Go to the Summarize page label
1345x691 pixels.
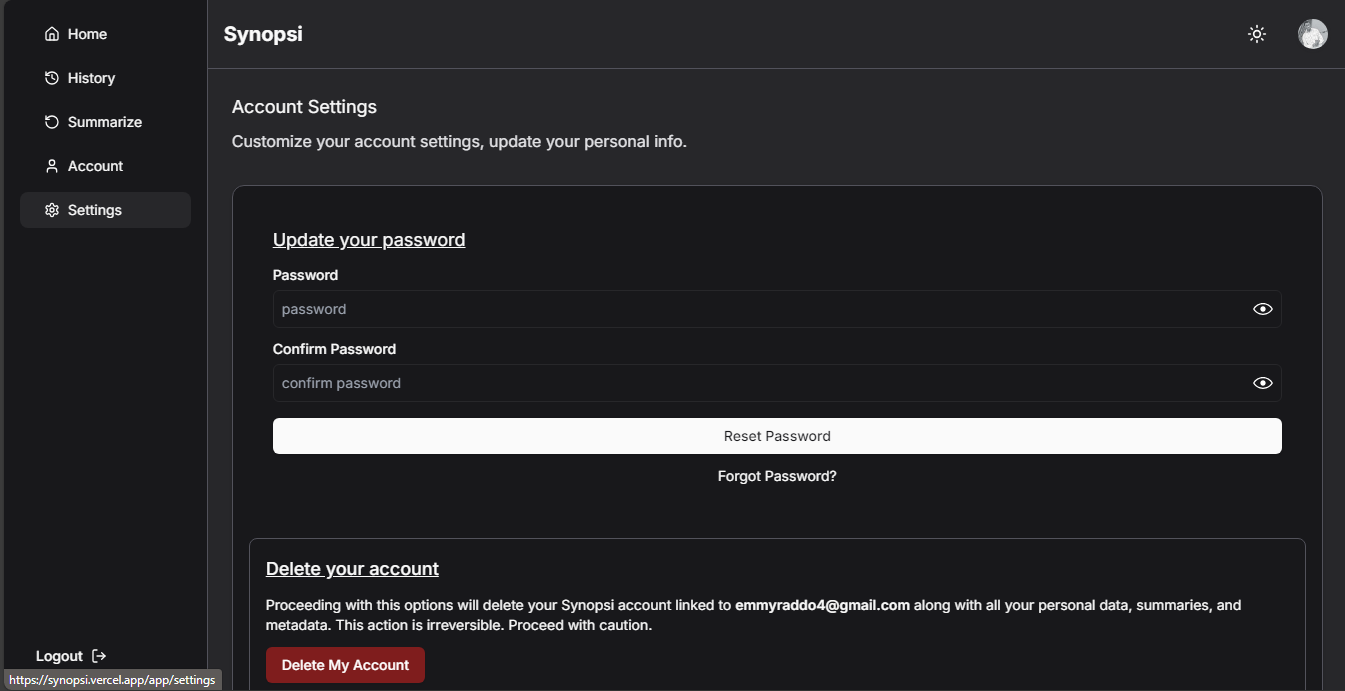pyautogui.click(x=105, y=122)
